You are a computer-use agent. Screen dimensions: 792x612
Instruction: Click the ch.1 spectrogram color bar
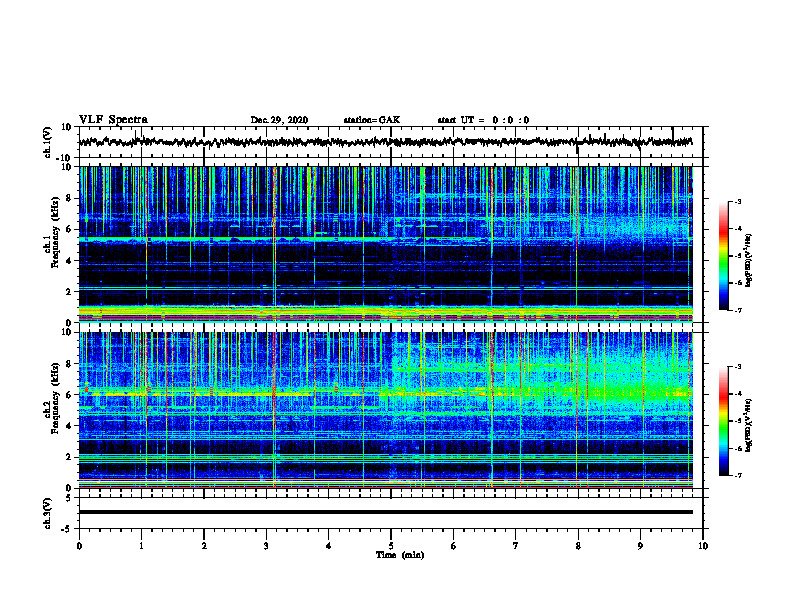click(x=723, y=256)
